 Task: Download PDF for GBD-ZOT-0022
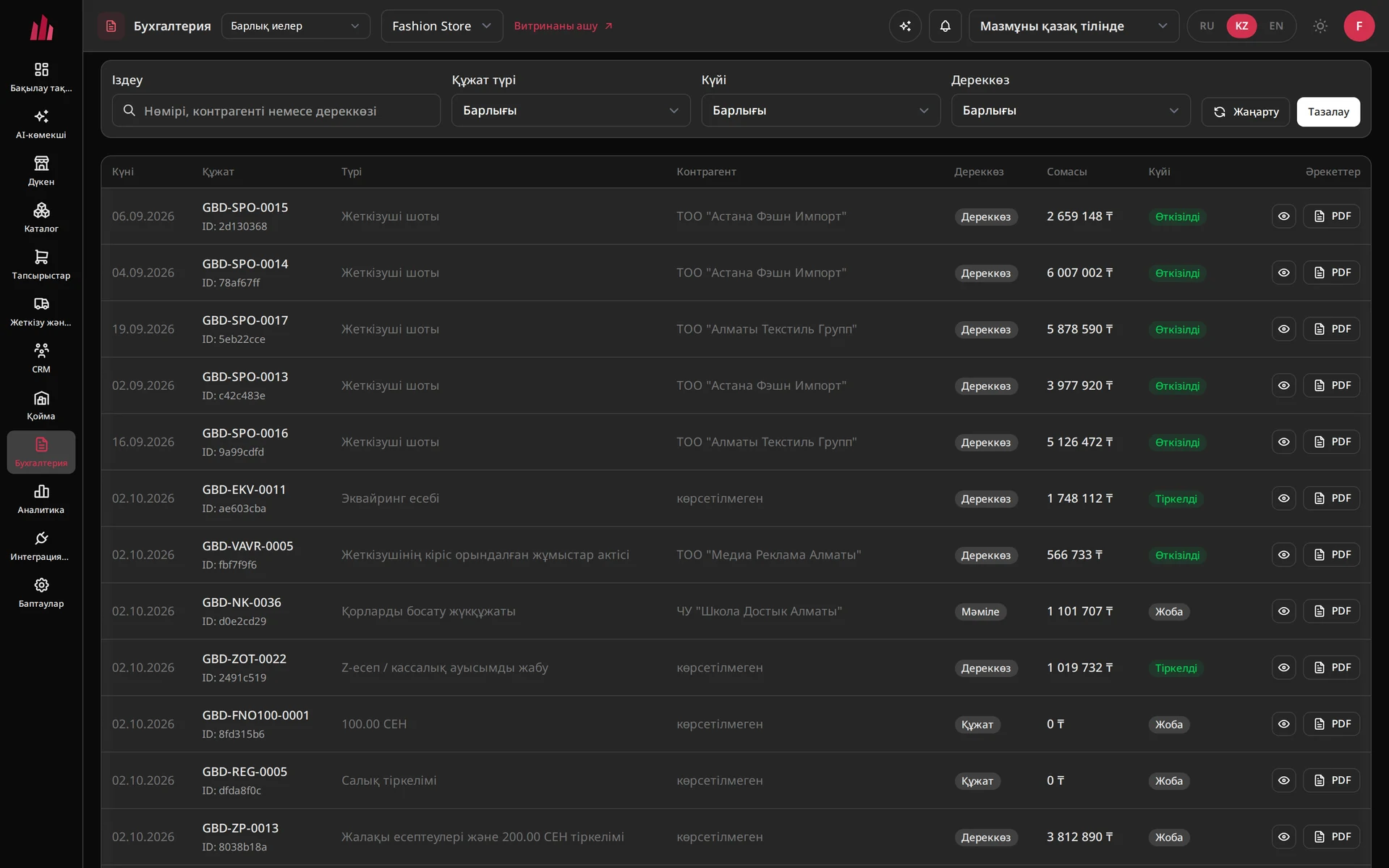pos(1331,668)
